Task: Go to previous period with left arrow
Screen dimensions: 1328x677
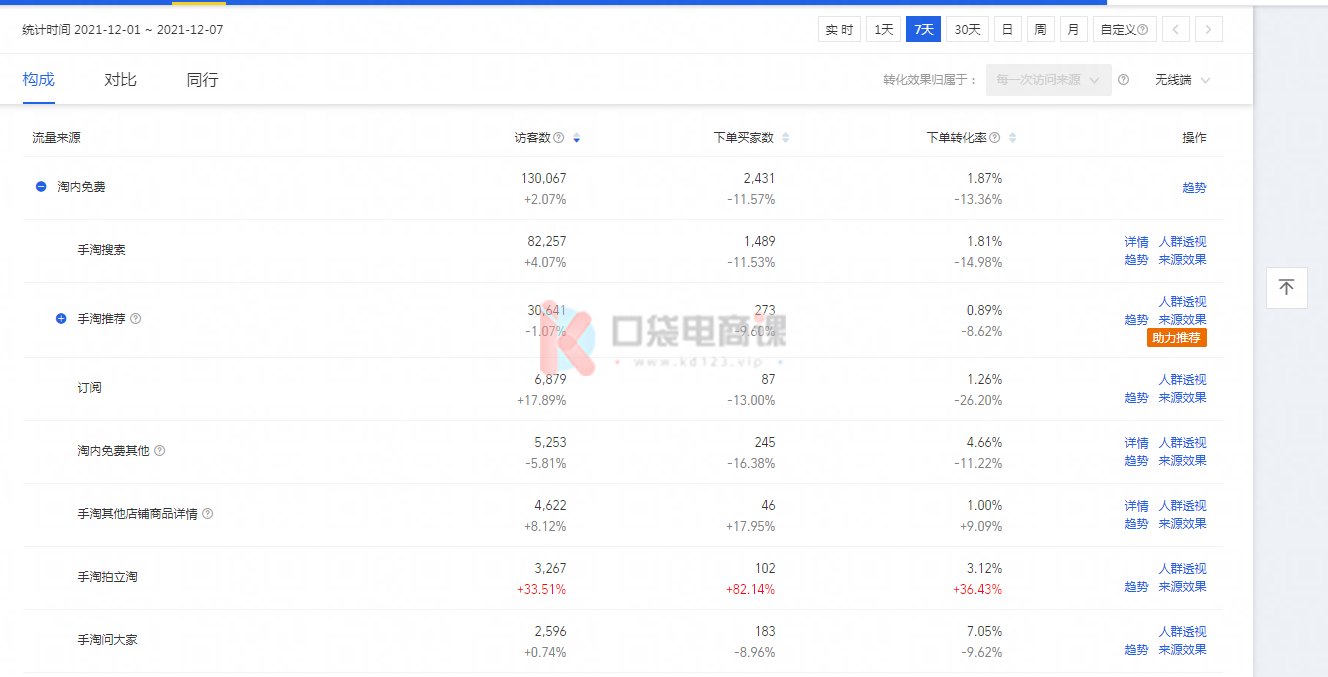Action: click(1176, 30)
